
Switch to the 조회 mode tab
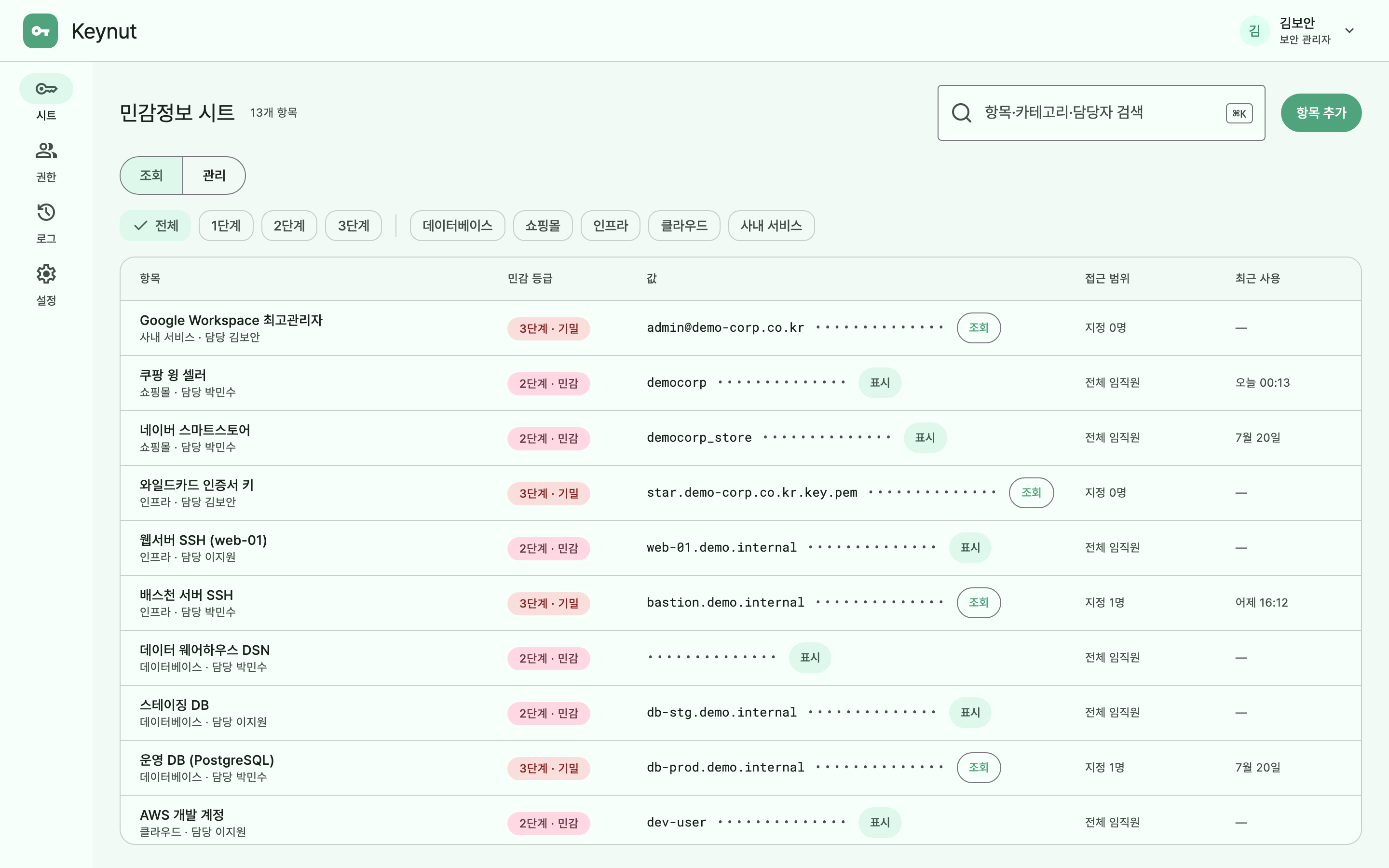[151, 175]
